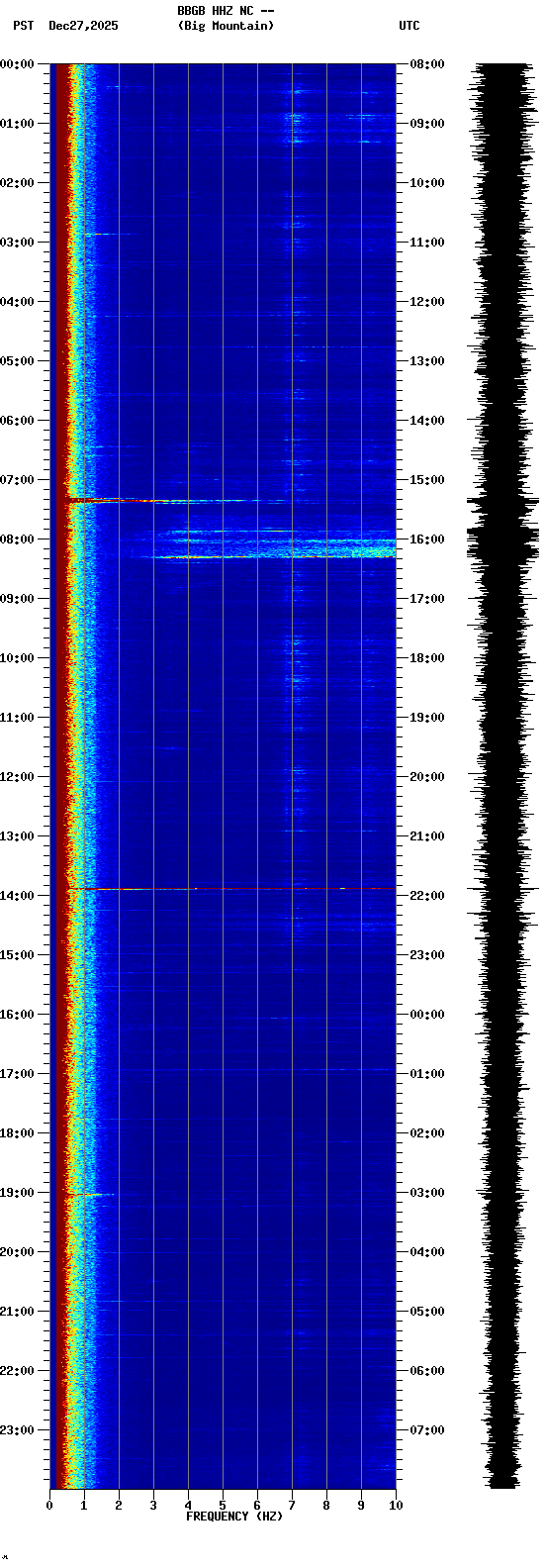
Task: Click the PST time label '03:00'
Action: (x=17, y=243)
